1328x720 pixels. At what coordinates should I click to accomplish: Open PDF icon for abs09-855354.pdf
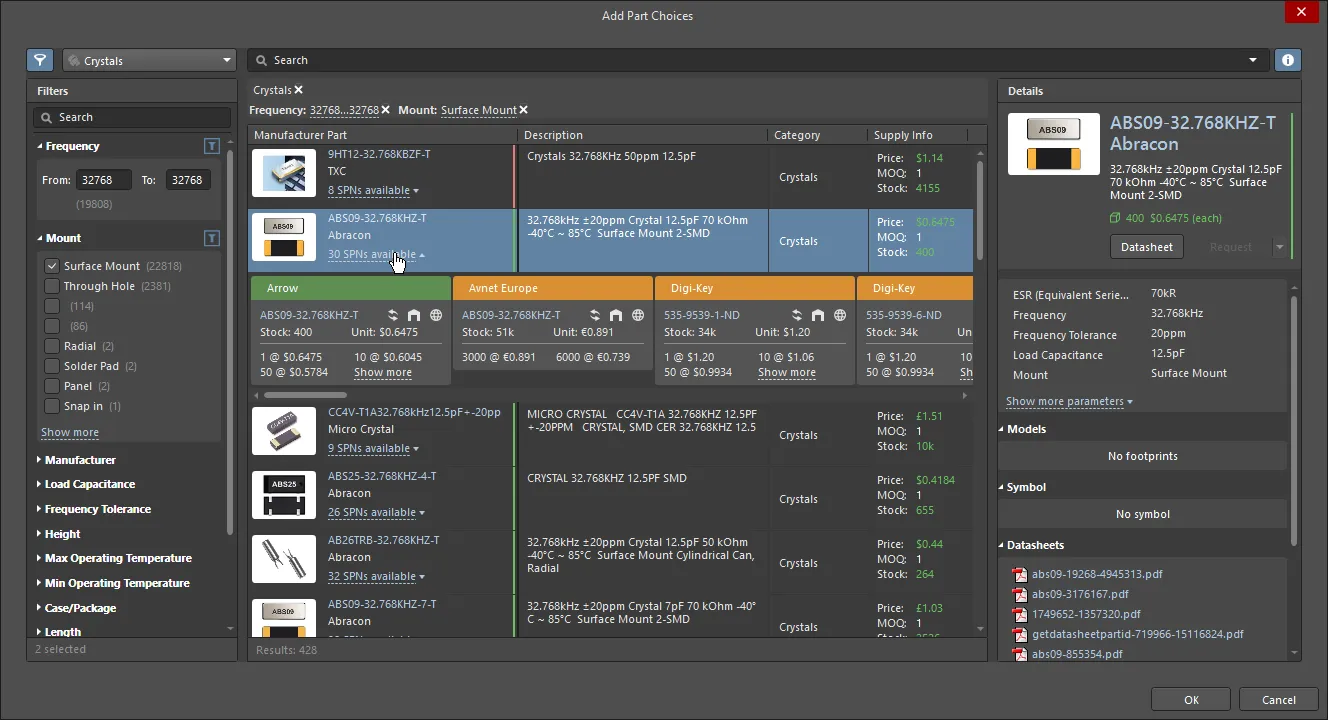point(1020,654)
